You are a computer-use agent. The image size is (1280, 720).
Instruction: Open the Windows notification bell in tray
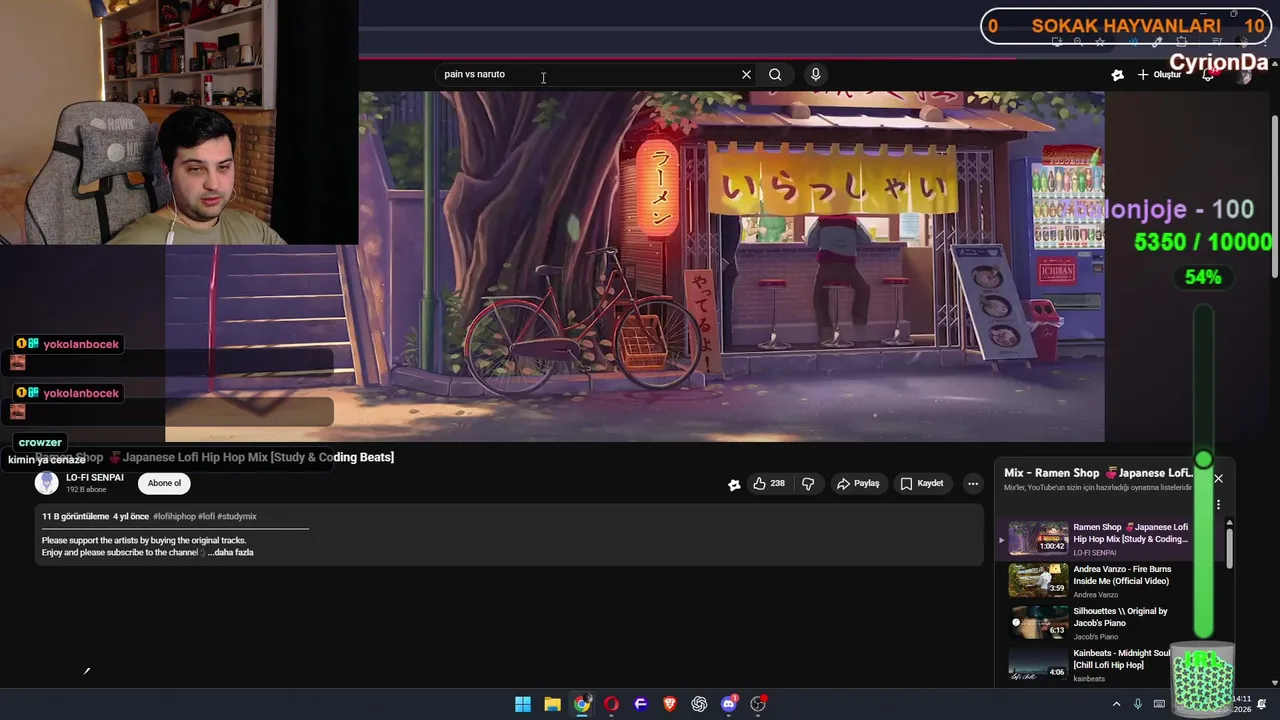[1262, 704]
